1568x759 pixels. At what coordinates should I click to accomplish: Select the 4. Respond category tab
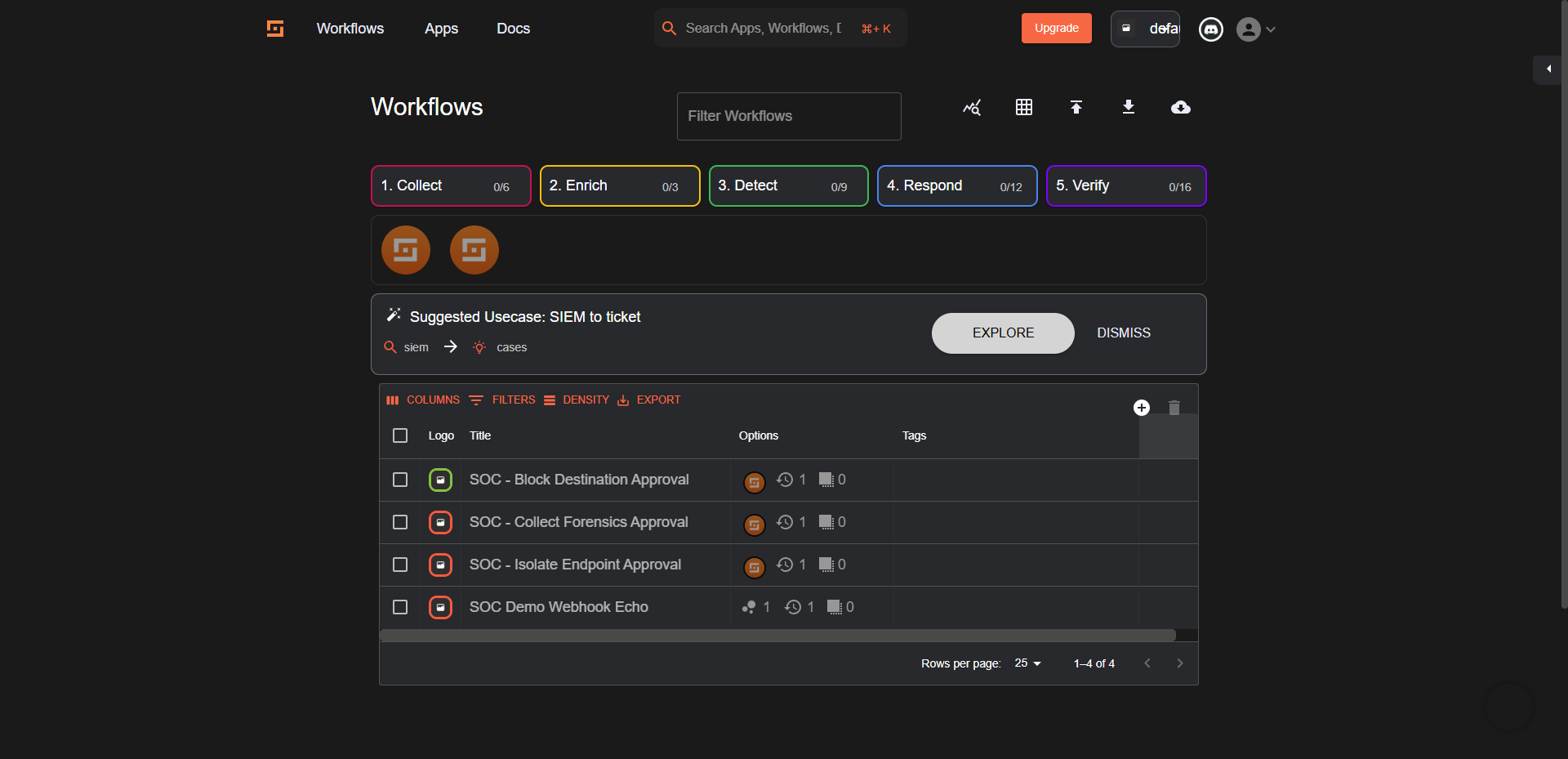tap(957, 186)
